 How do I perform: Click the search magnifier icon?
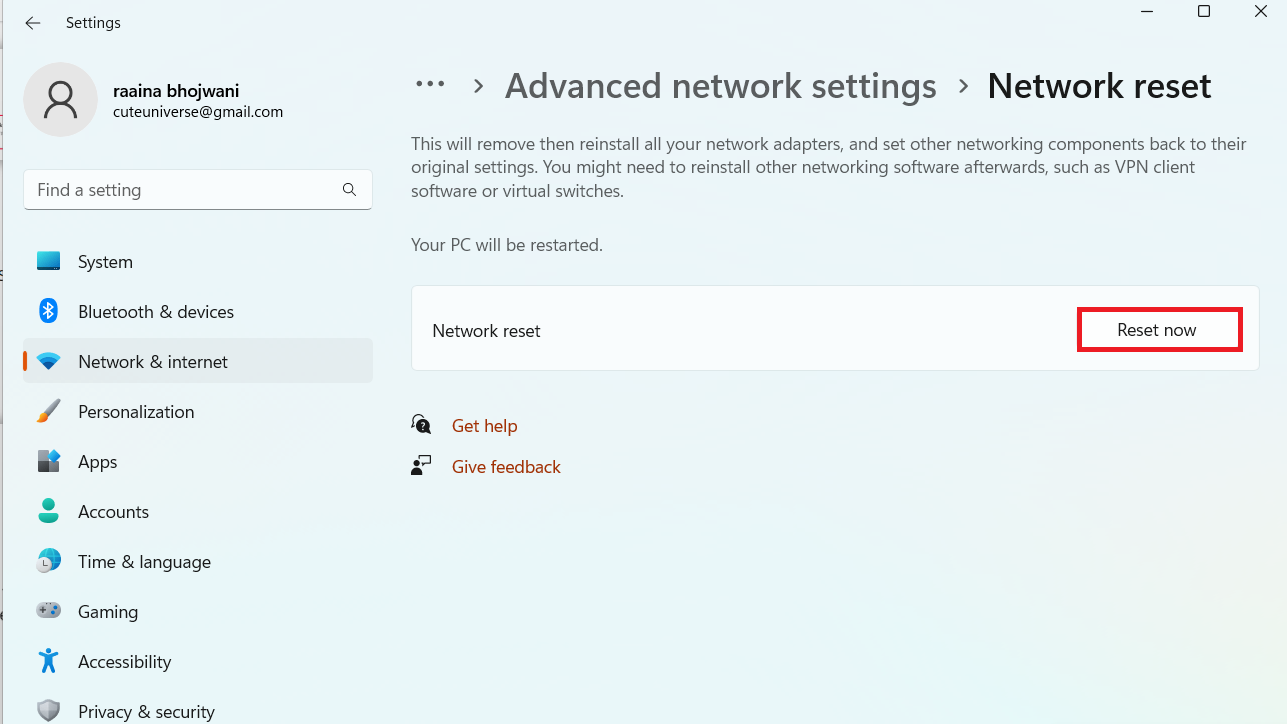pos(349,190)
